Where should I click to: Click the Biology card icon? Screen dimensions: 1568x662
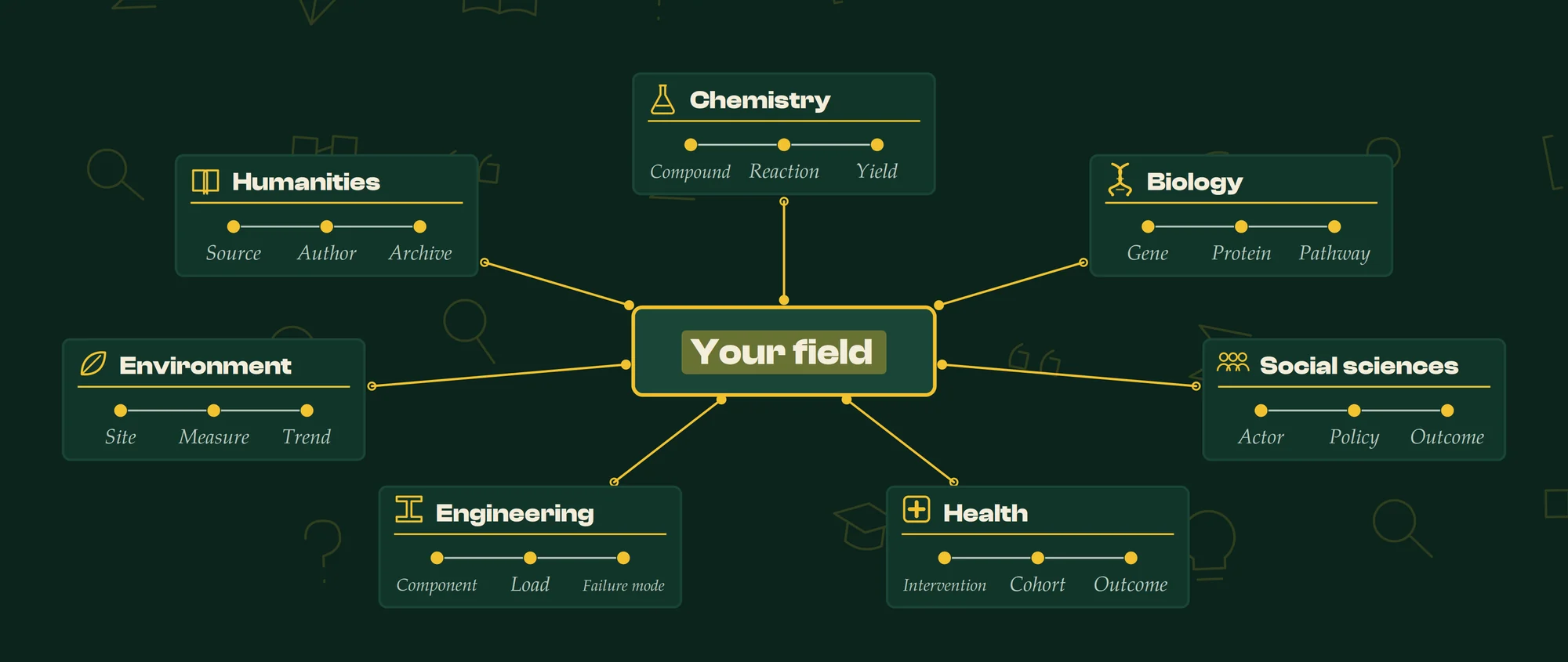(x=1120, y=179)
